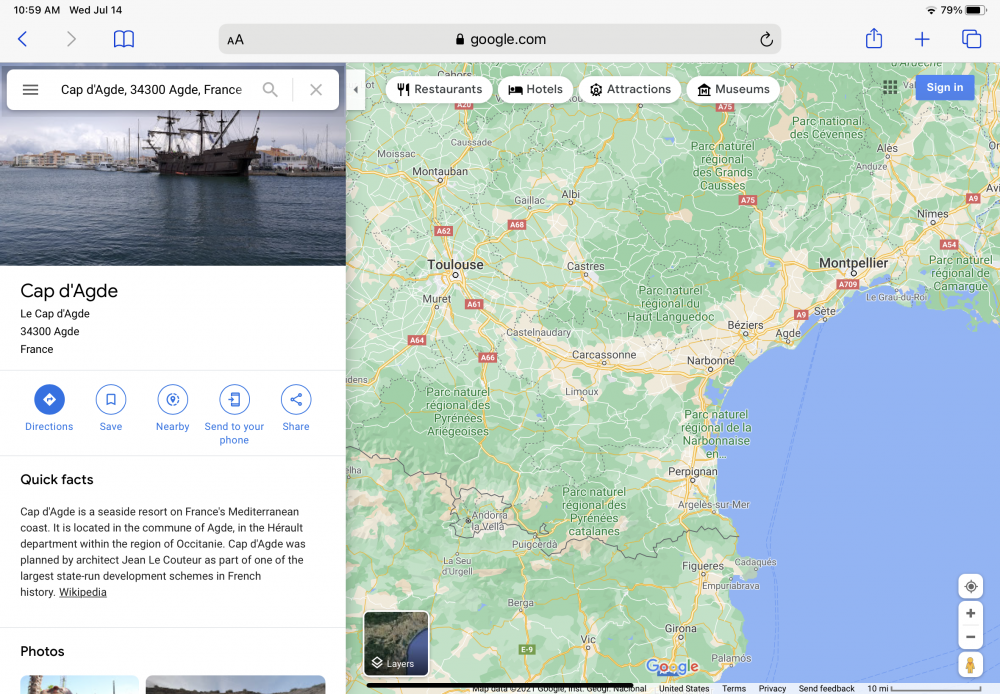Filter map by Restaurants
The height and width of the screenshot is (694, 1000).
(x=439, y=89)
